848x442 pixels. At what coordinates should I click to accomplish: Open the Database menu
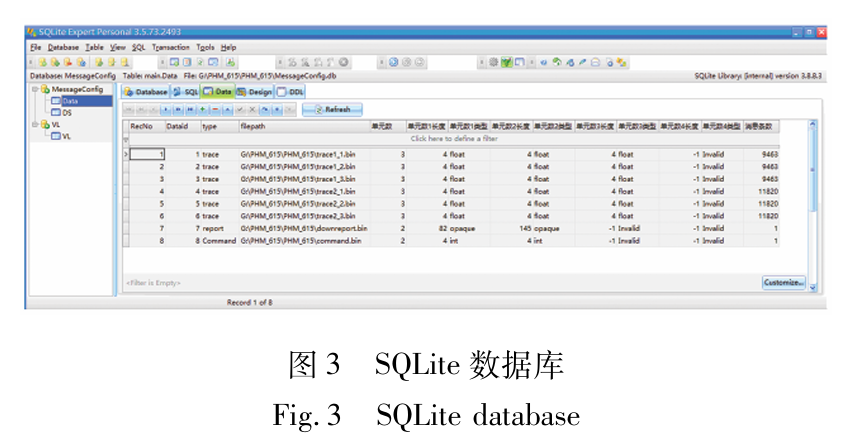tap(63, 47)
